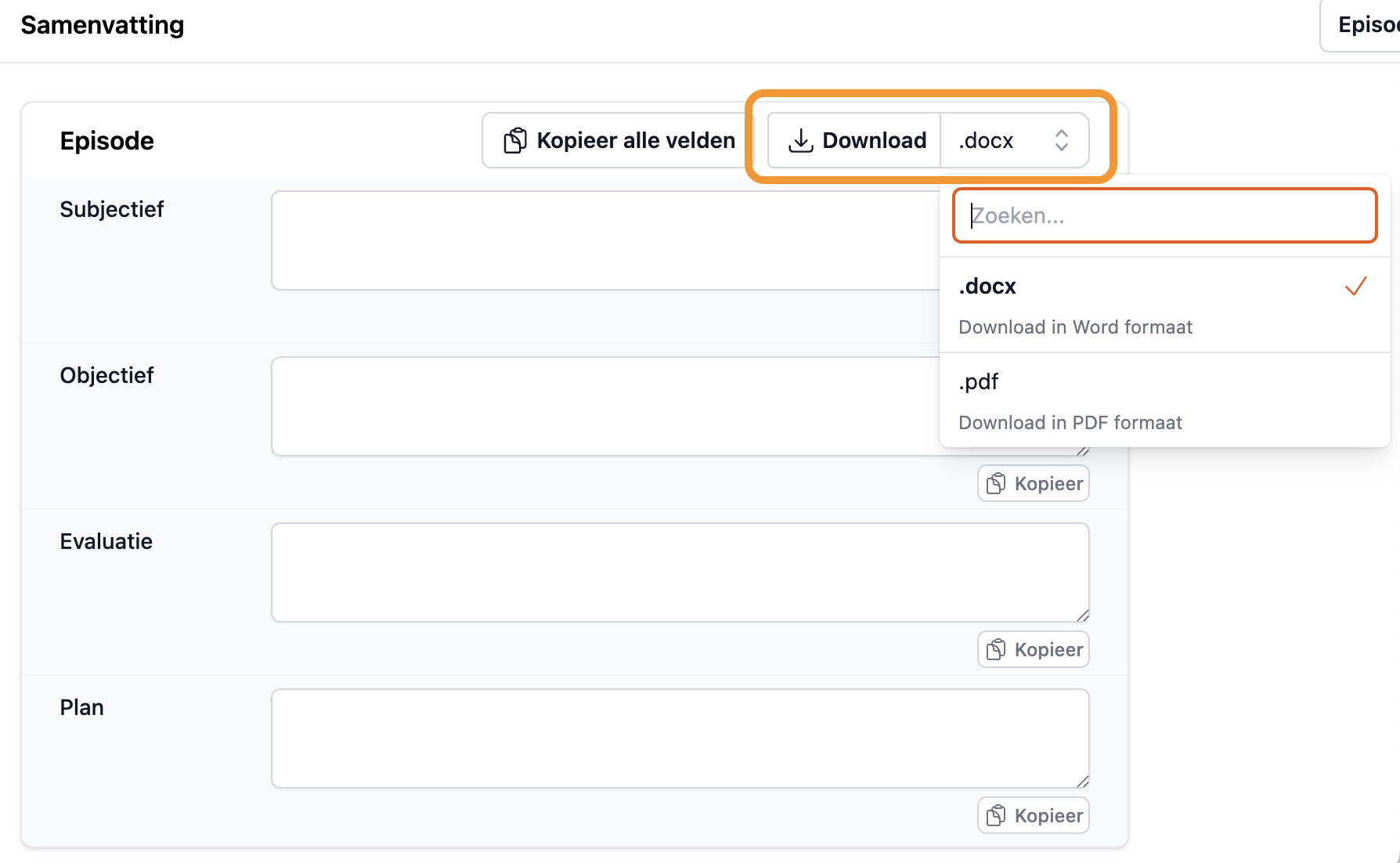
Task: Click the resize handle of the Evaluatie textarea
Action: [1082, 616]
